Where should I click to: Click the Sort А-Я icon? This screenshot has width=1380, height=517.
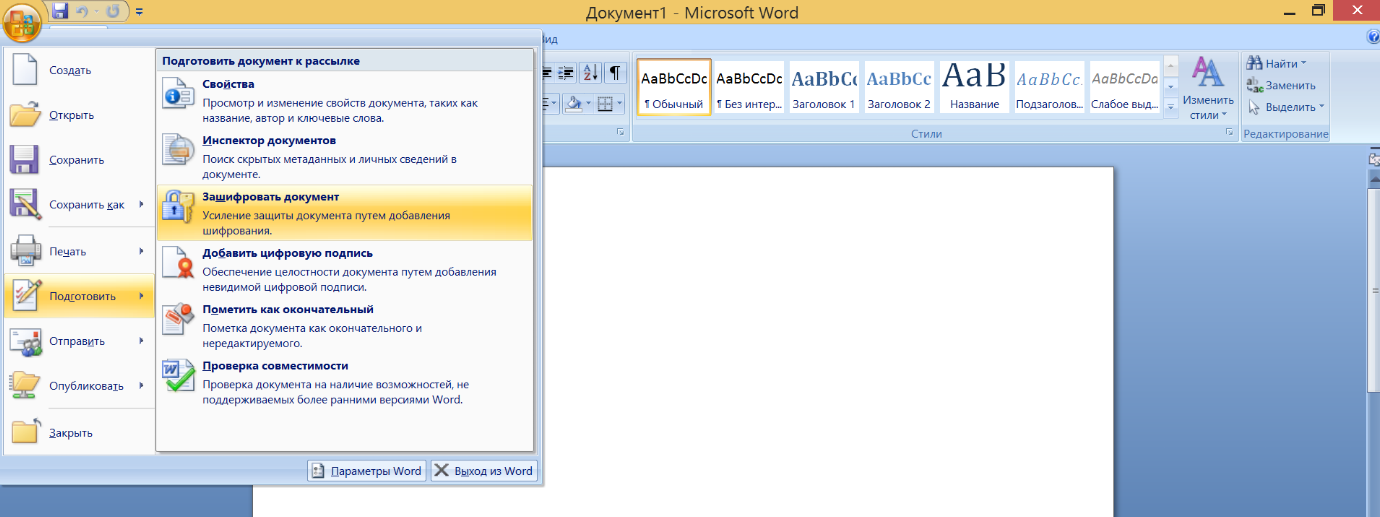pos(590,72)
